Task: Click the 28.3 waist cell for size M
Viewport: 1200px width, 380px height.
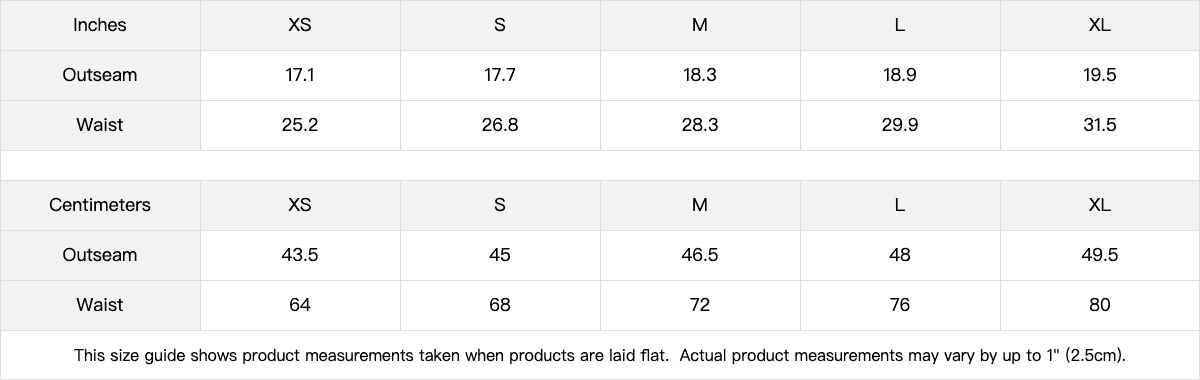Action: [700, 125]
